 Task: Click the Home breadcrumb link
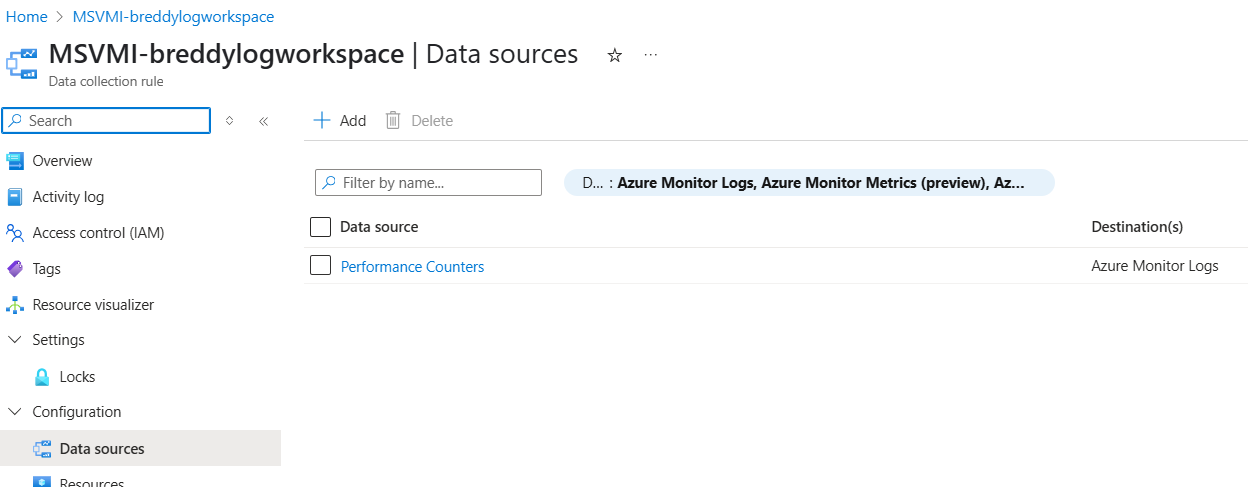[x=27, y=17]
